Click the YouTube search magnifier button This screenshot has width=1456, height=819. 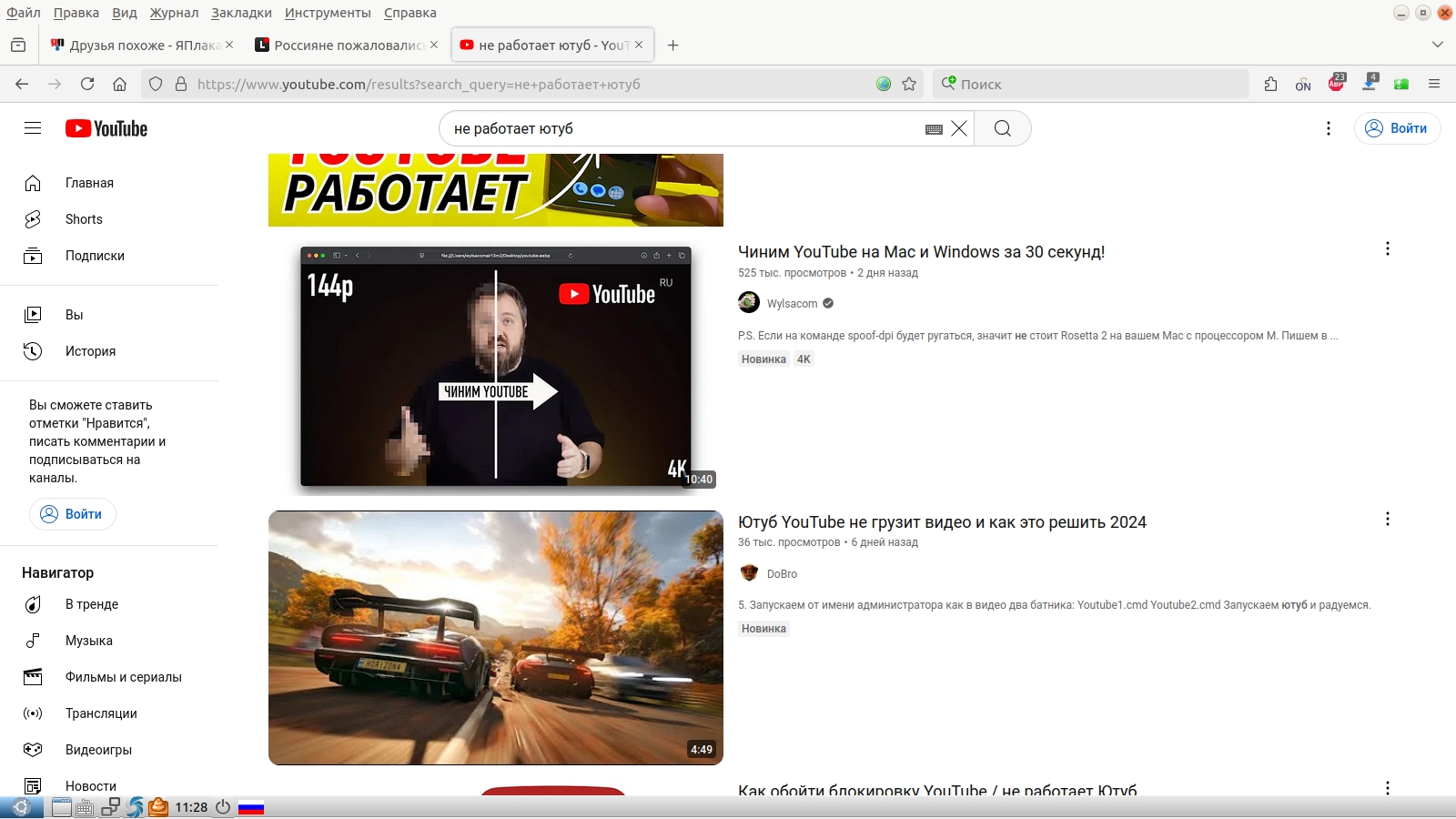pyautogui.click(x=1003, y=128)
